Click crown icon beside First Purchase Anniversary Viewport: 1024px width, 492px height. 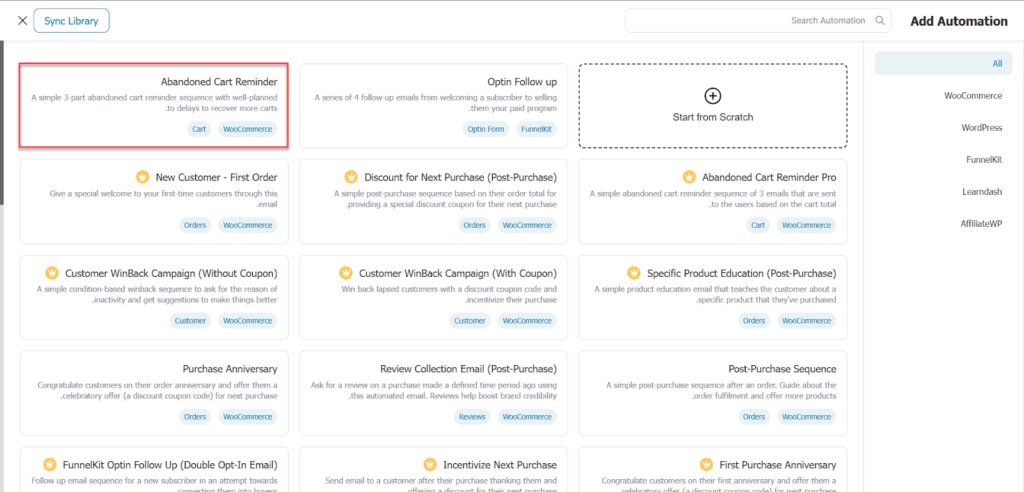pos(705,465)
